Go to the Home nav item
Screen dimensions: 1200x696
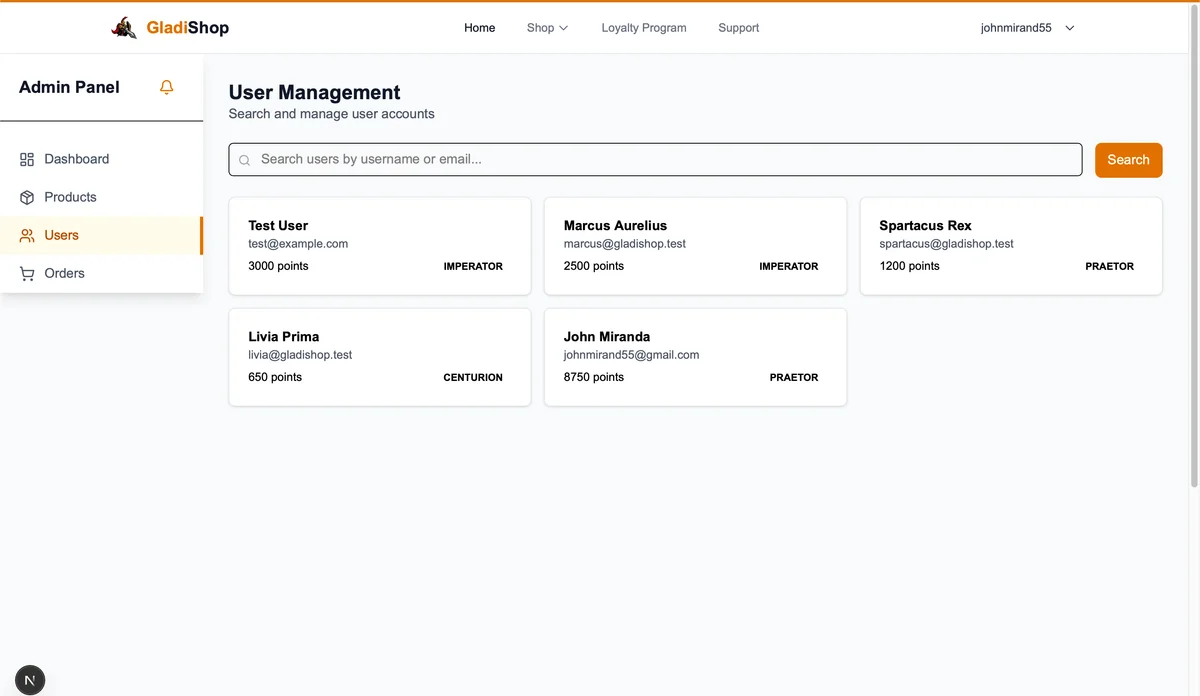click(479, 28)
